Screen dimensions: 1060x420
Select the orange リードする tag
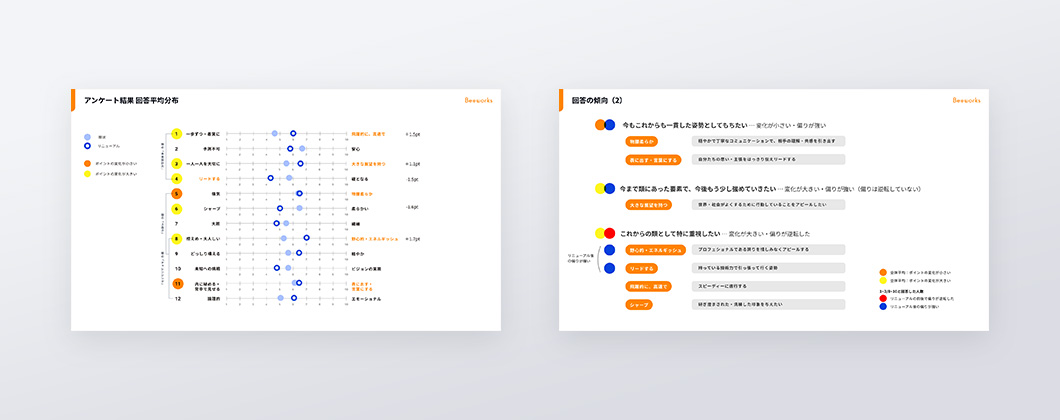640,268
